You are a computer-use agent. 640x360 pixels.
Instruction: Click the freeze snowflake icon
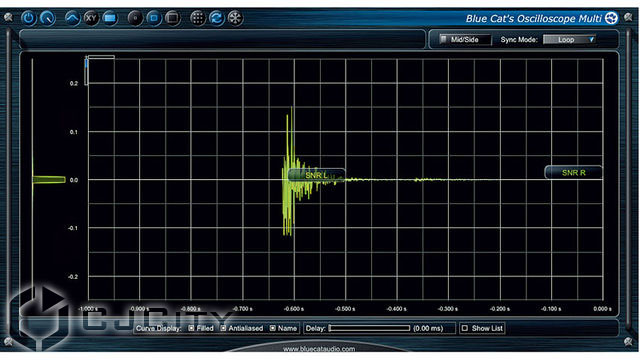click(236, 18)
